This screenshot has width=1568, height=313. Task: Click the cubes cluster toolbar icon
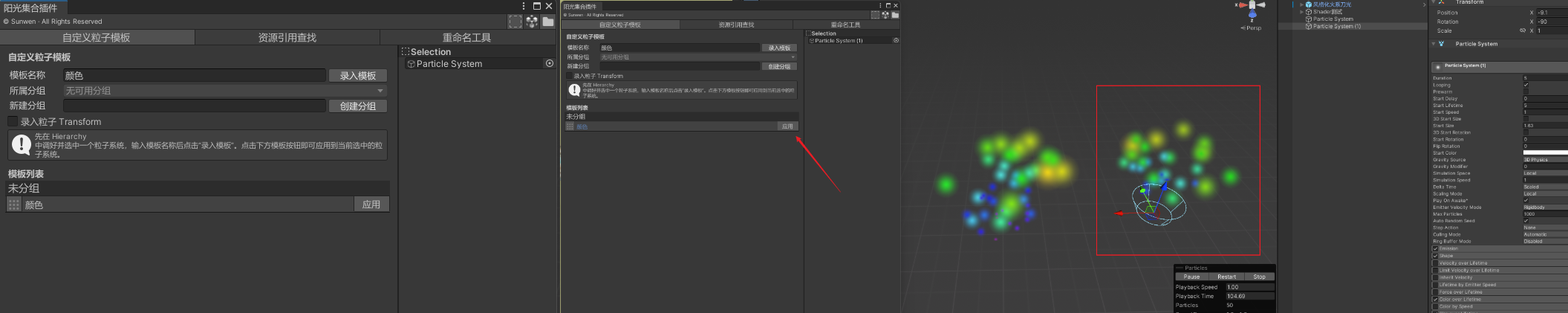[532, 22]
